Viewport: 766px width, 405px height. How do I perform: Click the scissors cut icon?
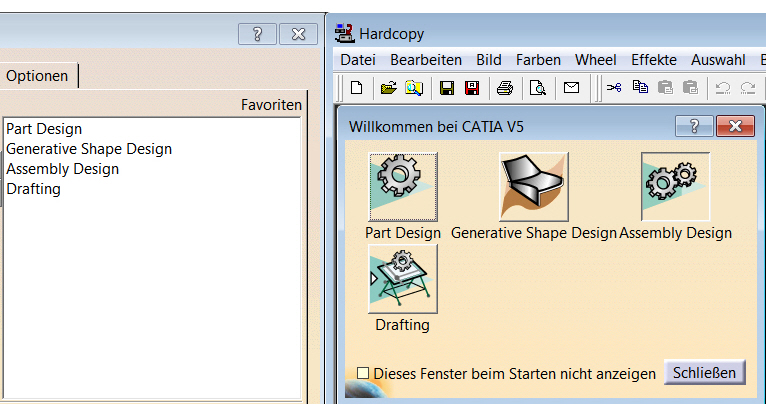pyautogui.click(x=614, y=88)
